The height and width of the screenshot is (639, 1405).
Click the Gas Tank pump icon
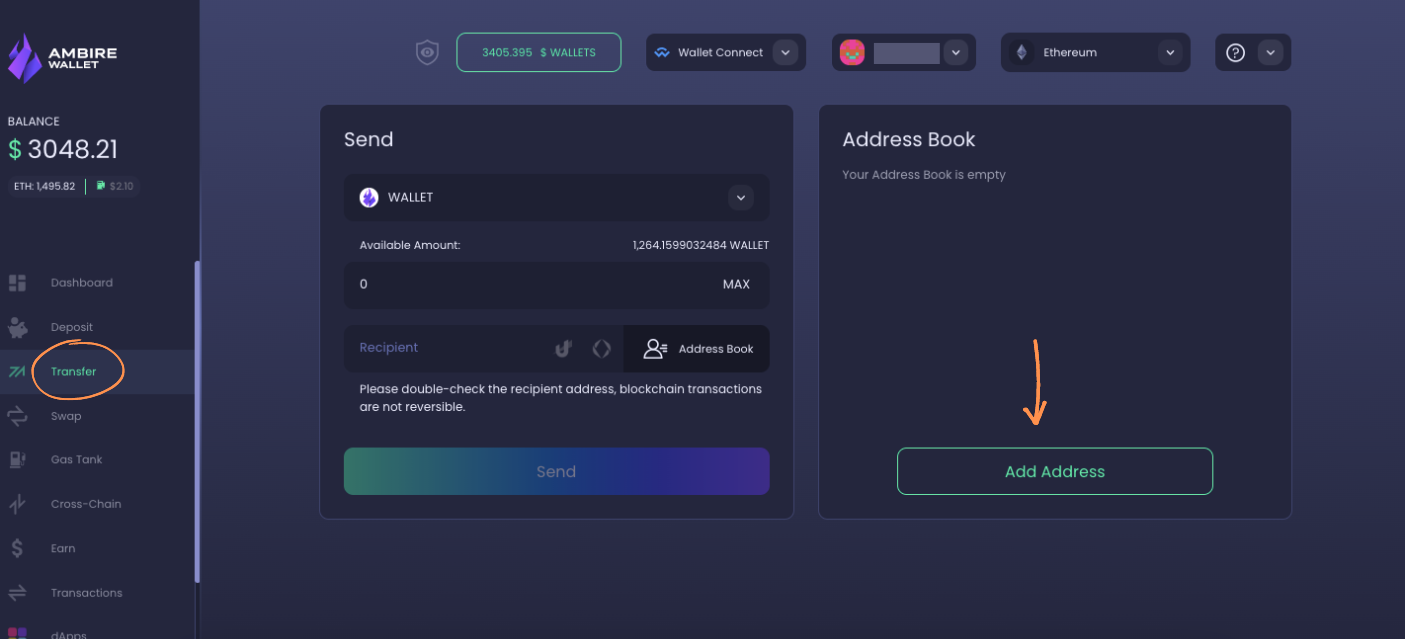17,459
